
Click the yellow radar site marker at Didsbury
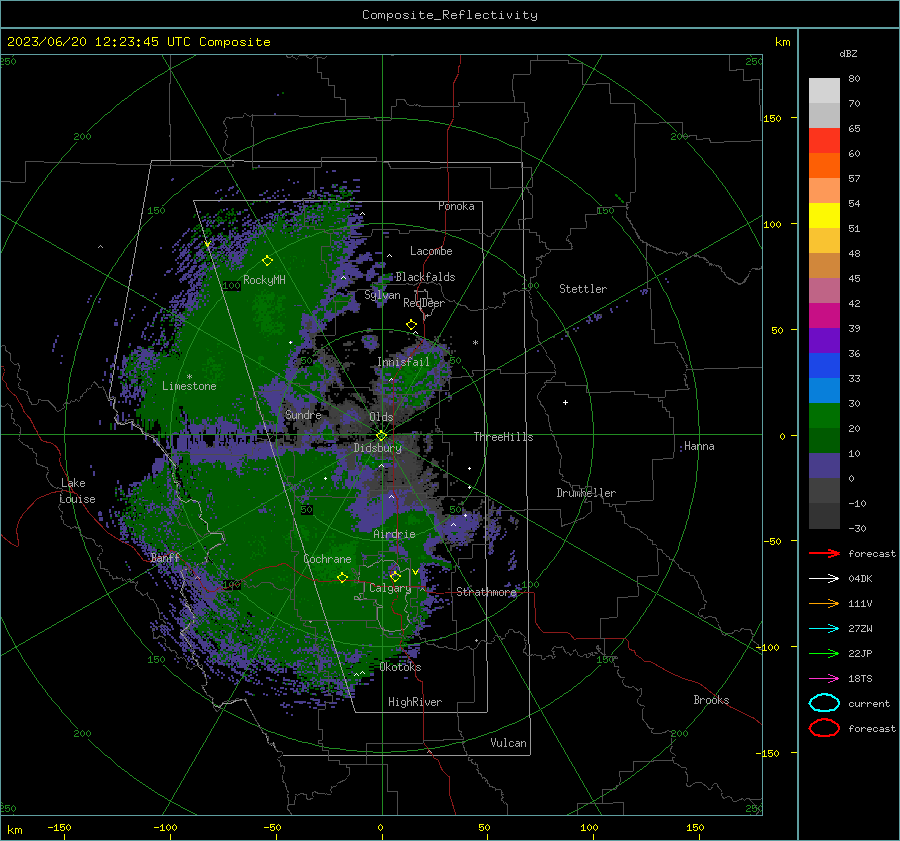tap(382, 435)
